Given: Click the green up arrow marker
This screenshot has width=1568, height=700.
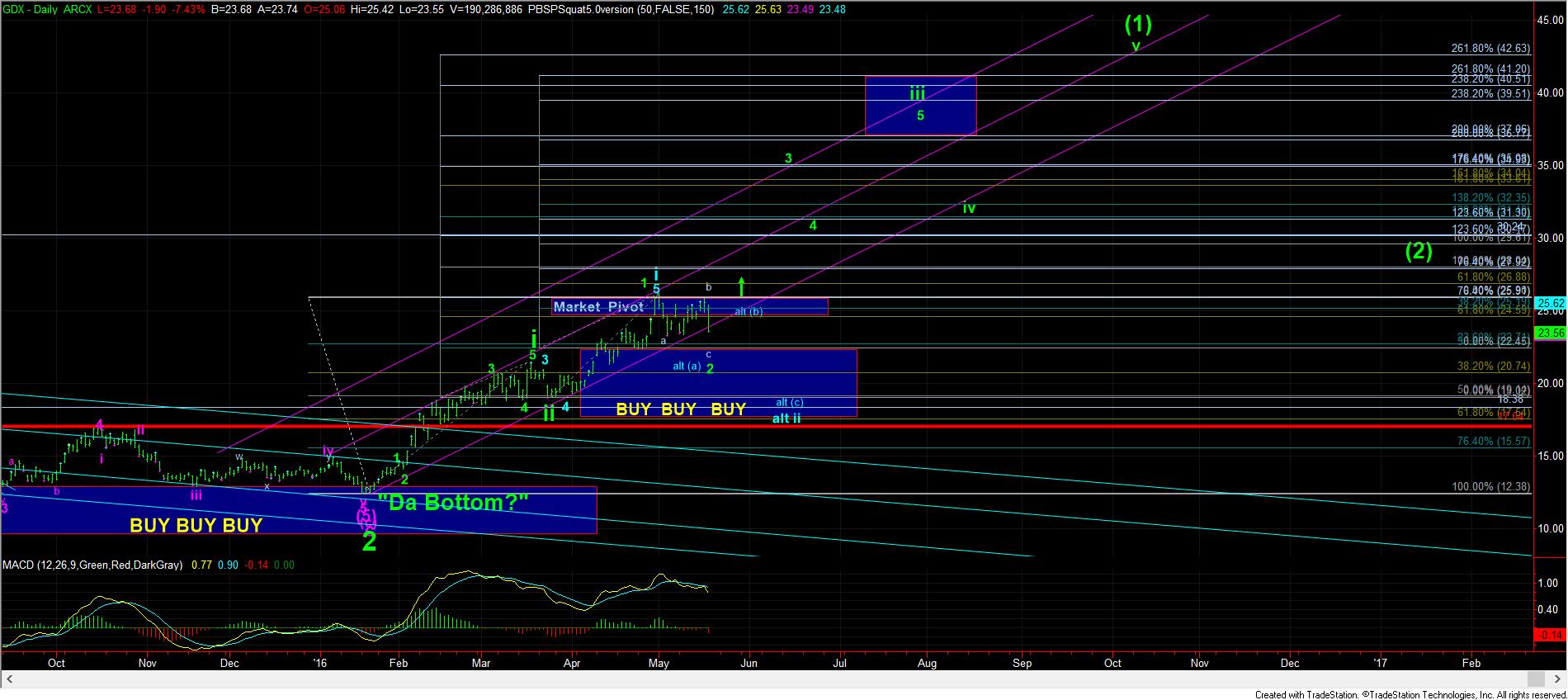Looking at the screenshot, I should click(x=741, y=286).
